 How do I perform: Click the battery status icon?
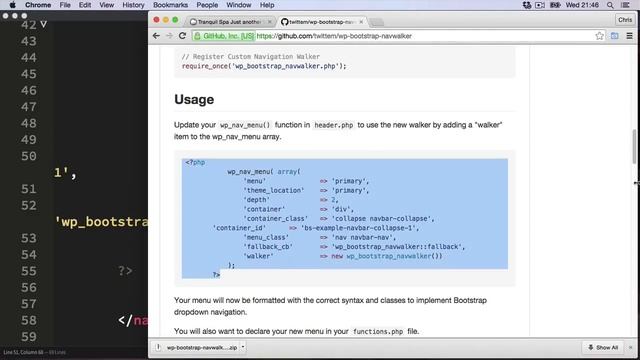(555, 5)
